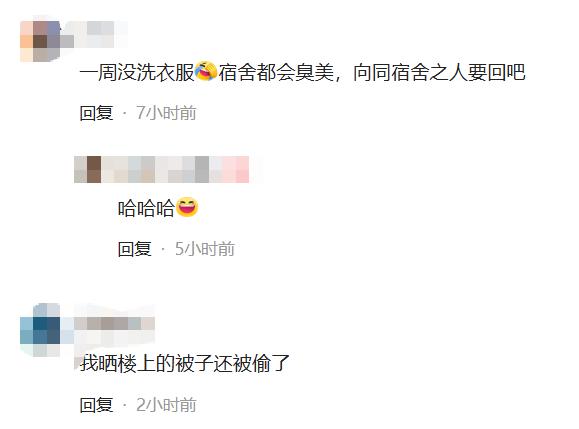
Task: Click the words 宿舍都会臭美 in the first comment
Action: (x=276, y=72)
